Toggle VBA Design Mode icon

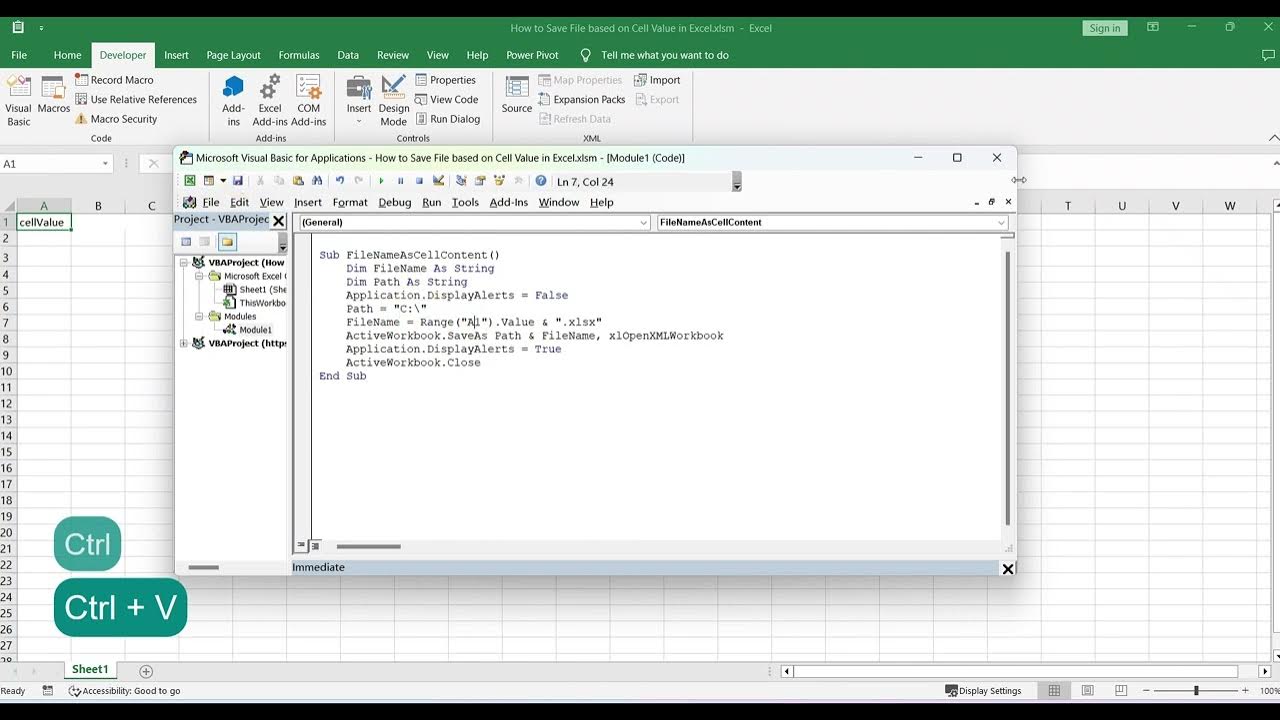438,181
